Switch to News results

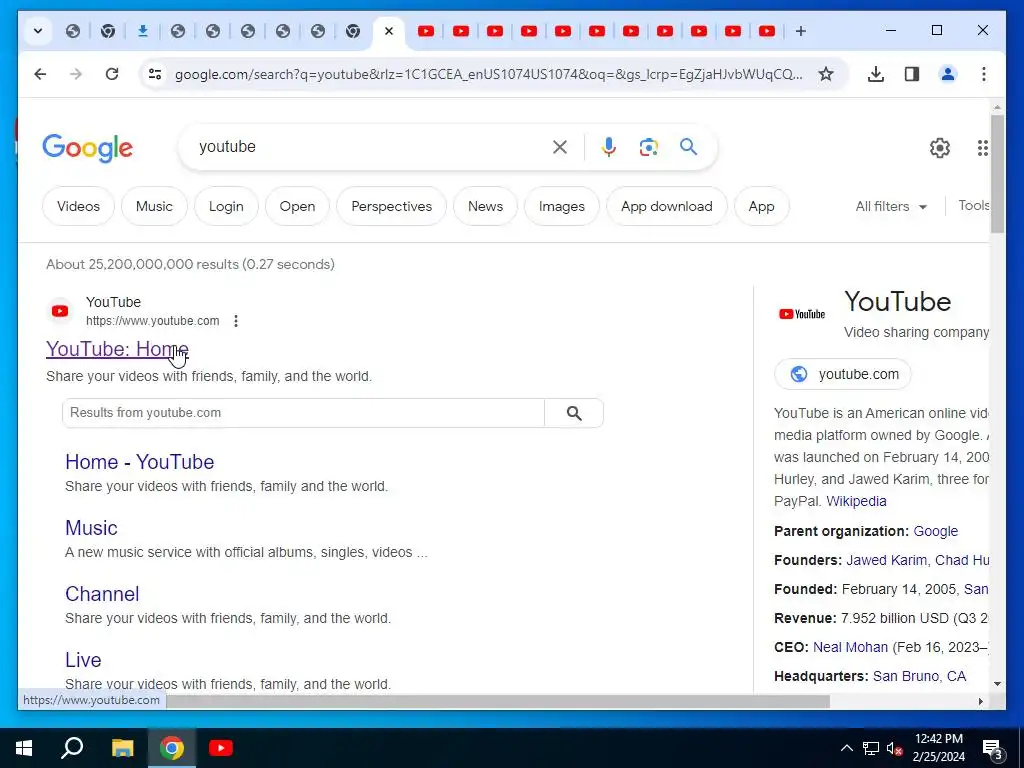pyautogui.click(x=485, y=206)
